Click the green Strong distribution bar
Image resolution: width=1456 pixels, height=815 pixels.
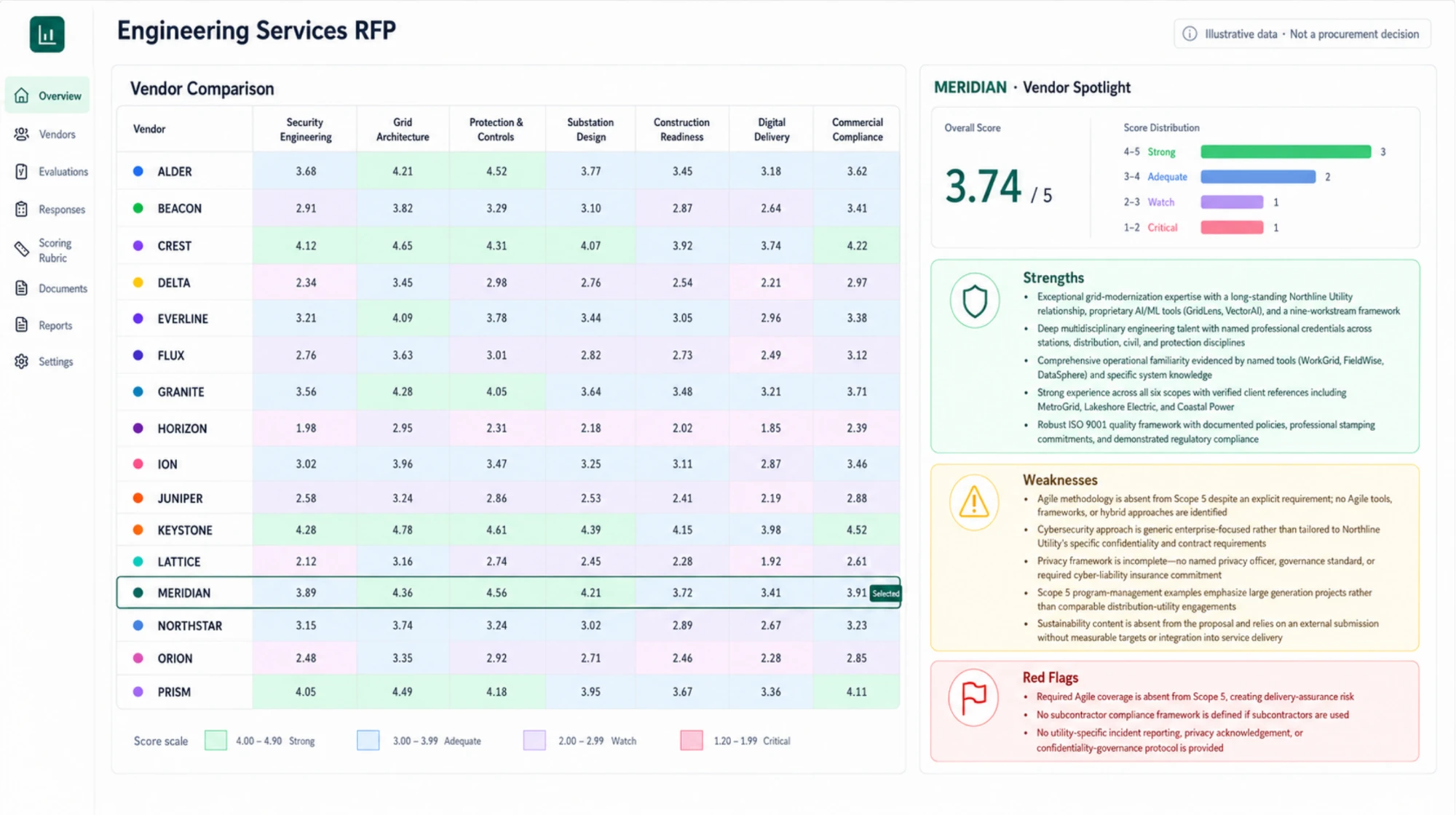pyautogui.click(x=1286, y=152)
